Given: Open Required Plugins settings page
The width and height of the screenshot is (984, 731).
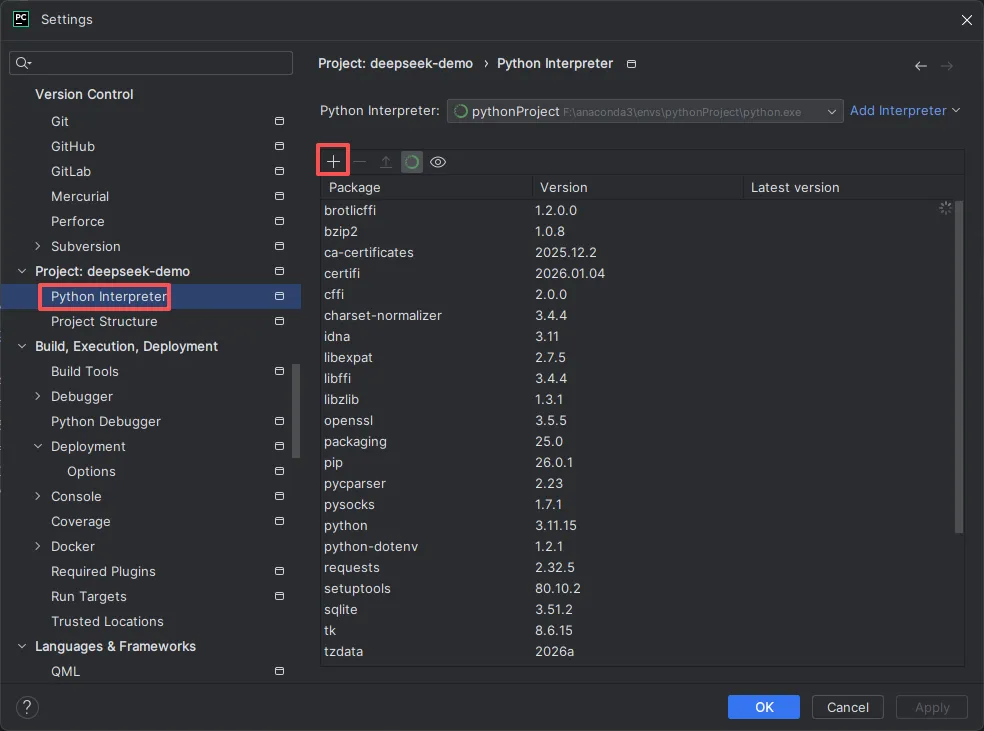Looking at the screenshot, I should (103, 572).
